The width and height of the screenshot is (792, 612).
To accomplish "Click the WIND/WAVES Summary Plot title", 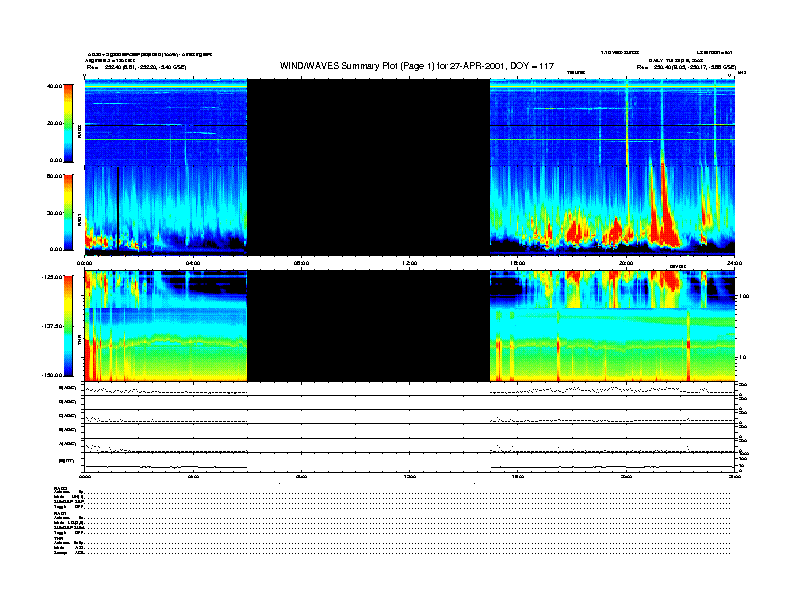I will point(417,66).
